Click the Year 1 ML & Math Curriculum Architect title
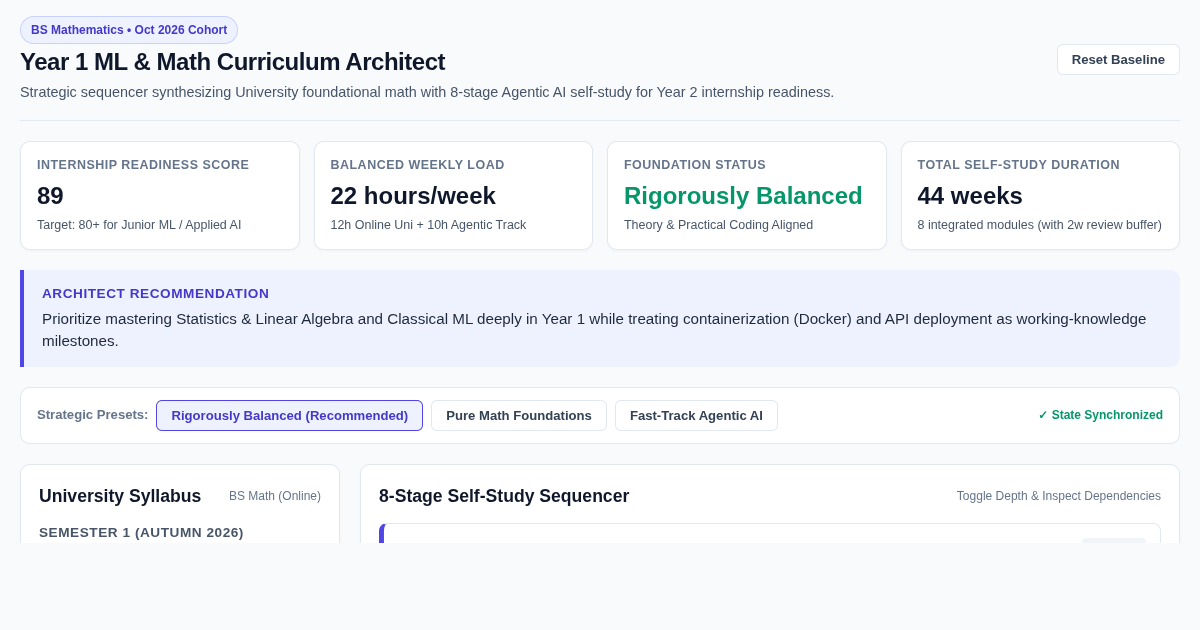Screen dimensions: 1200x630 [x=232, y=62]
